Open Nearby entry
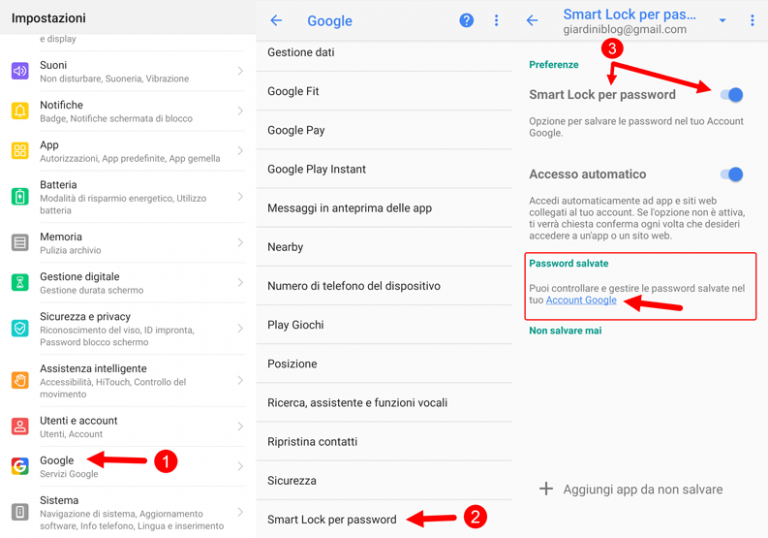Viewport: 768px width, 538px height. coord(384,247)
